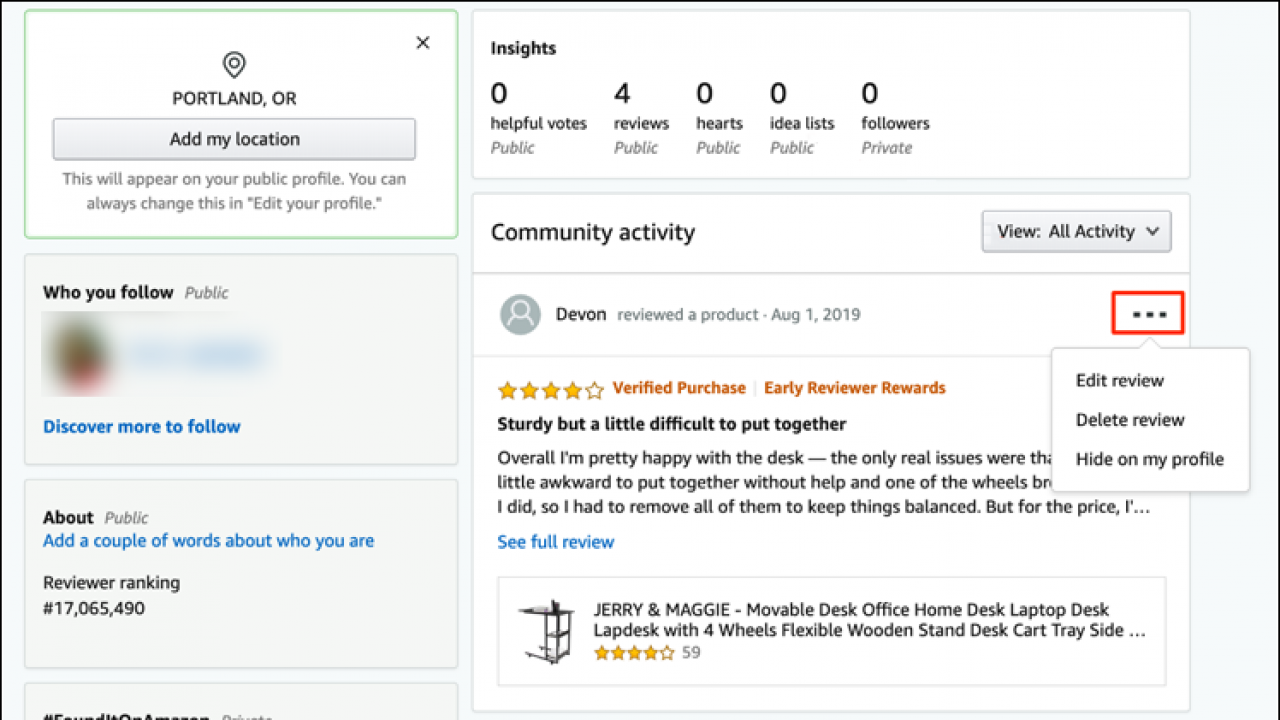Select Edit review from the menu
This screenshot has height=720, width=1280.
pyautogui.click(x=1119, y=380)
